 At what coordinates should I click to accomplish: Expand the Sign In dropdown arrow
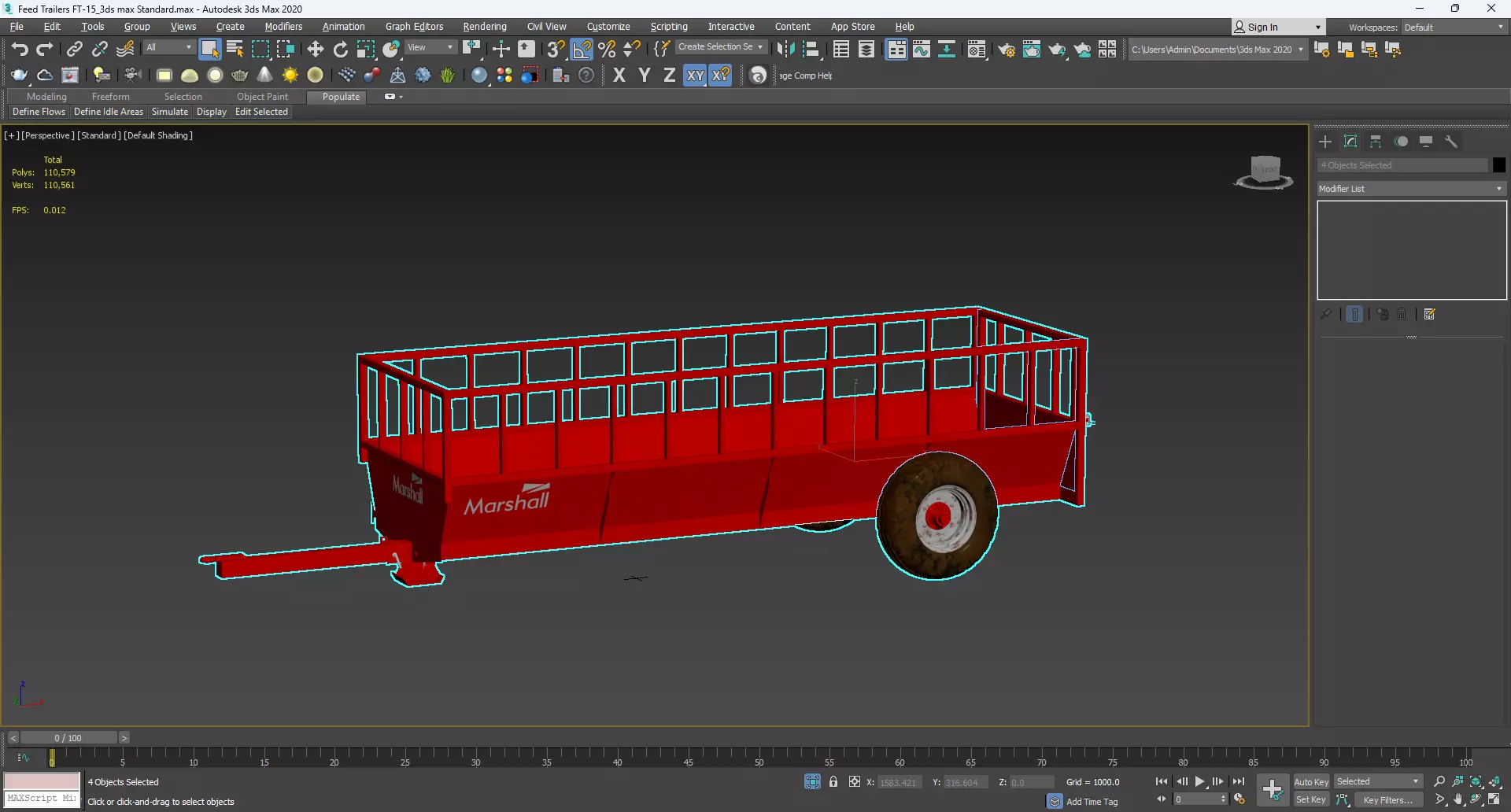tap(1318, 28)
